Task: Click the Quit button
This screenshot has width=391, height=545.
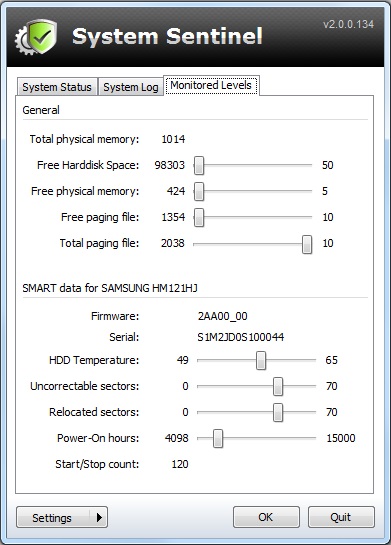Action: 341,517
